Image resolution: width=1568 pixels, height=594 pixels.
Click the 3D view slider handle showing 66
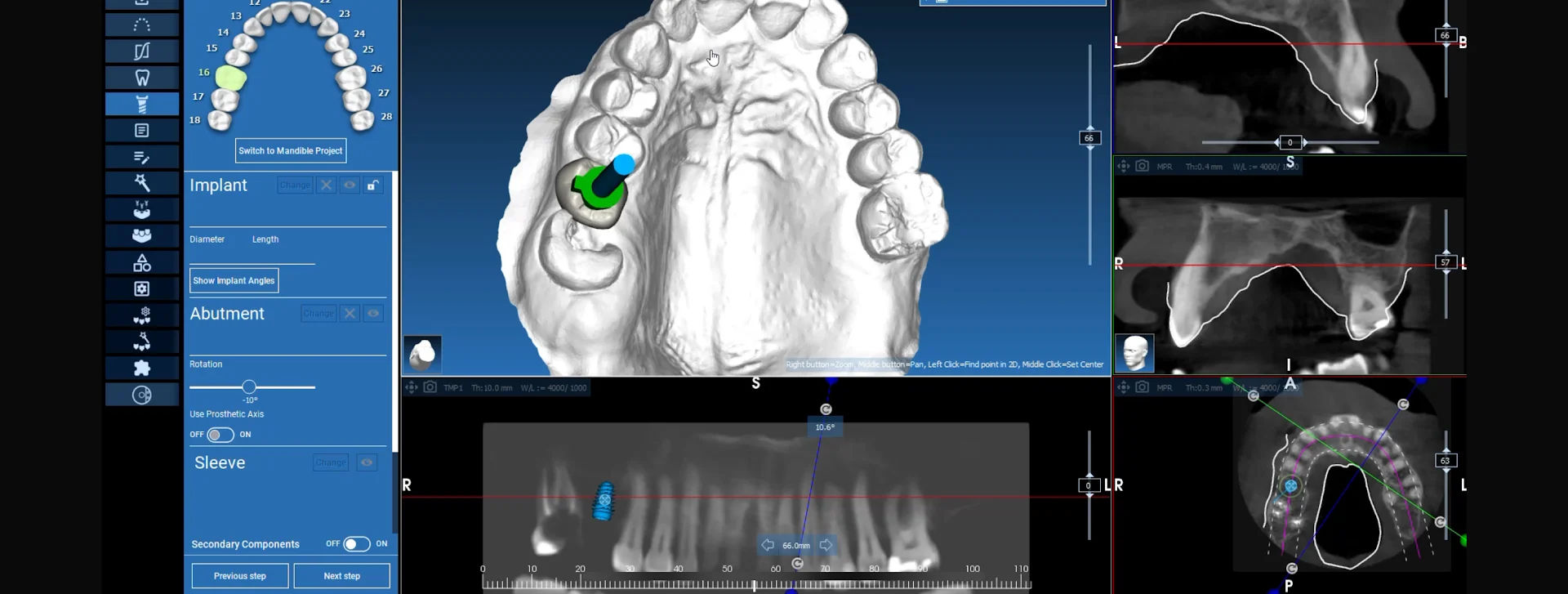(1089, 138)
